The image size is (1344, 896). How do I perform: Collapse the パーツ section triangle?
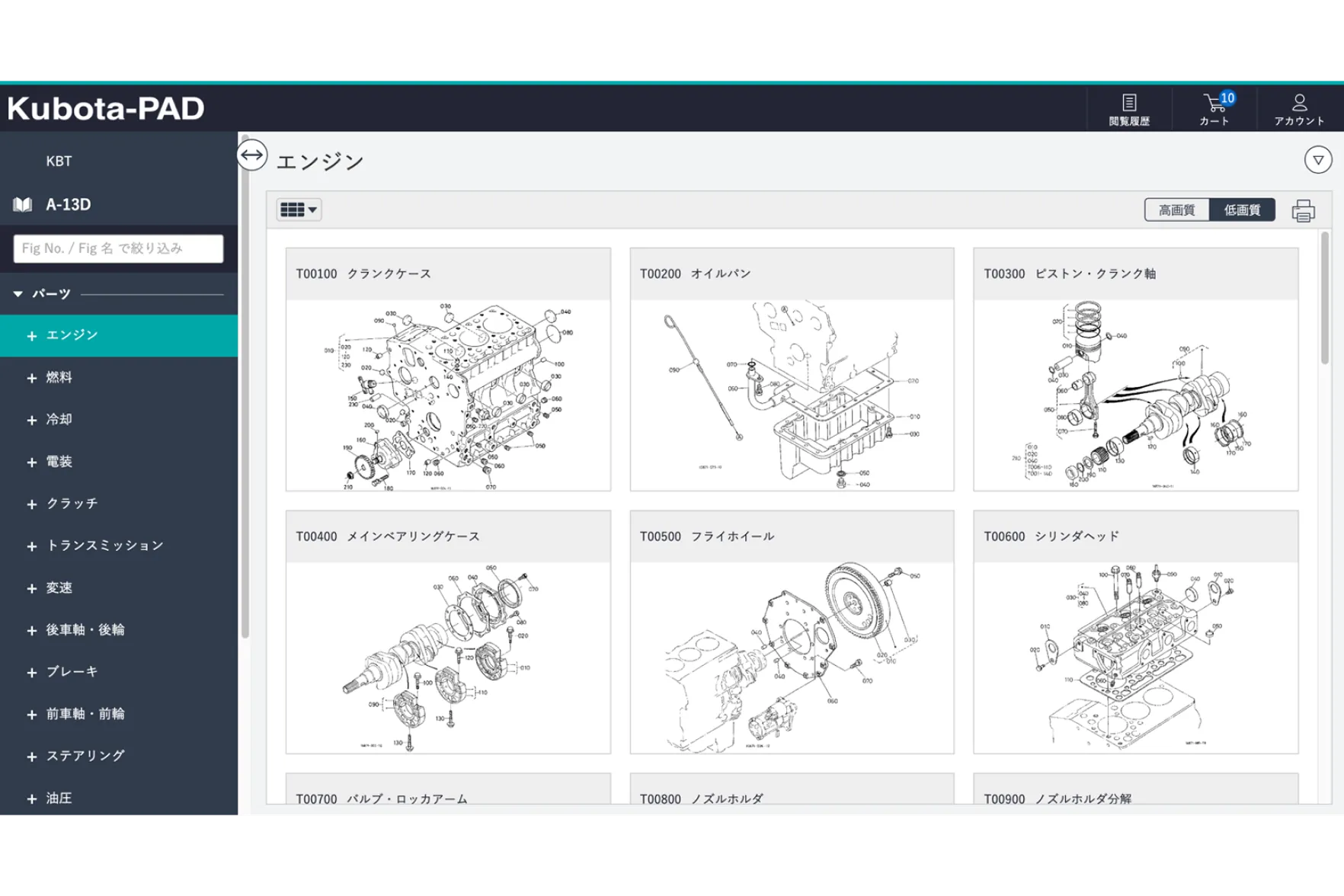click(x=18, y=294)
